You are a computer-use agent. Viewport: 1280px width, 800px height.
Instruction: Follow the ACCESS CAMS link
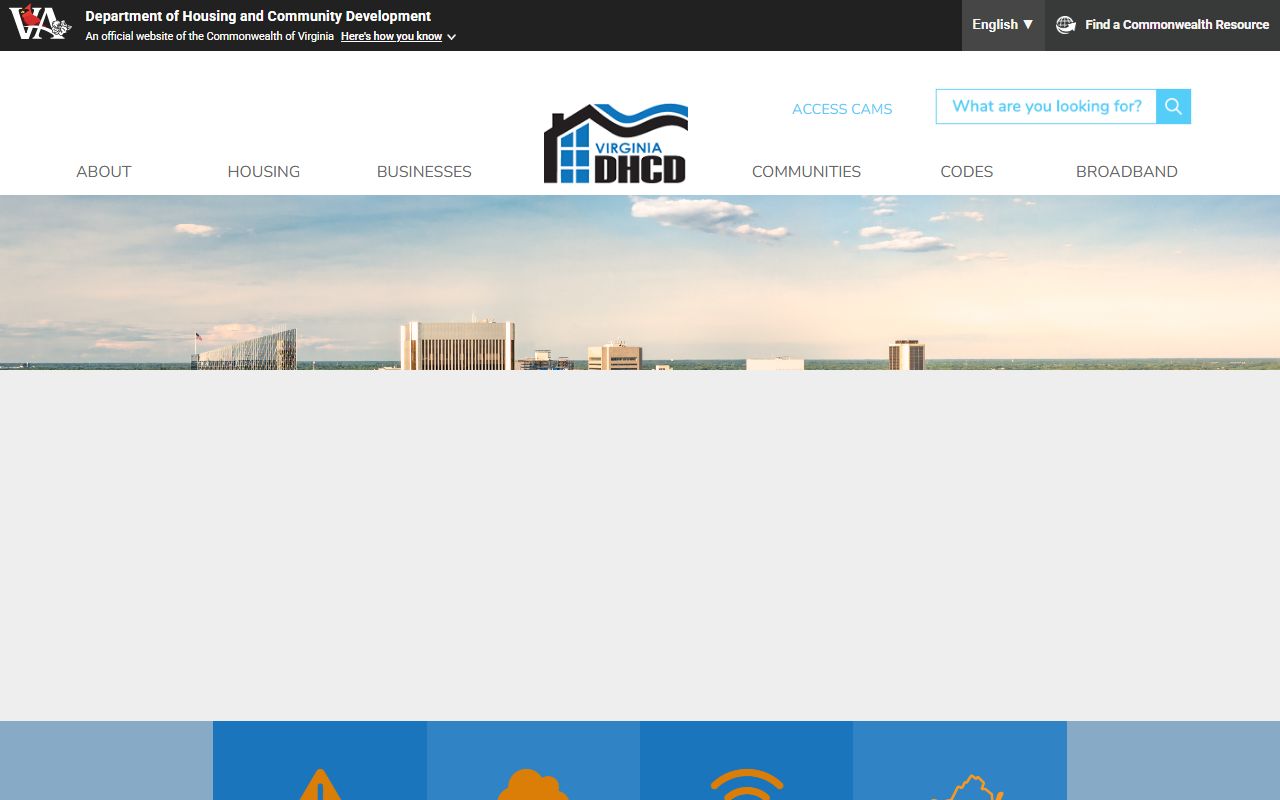[842, 109]
